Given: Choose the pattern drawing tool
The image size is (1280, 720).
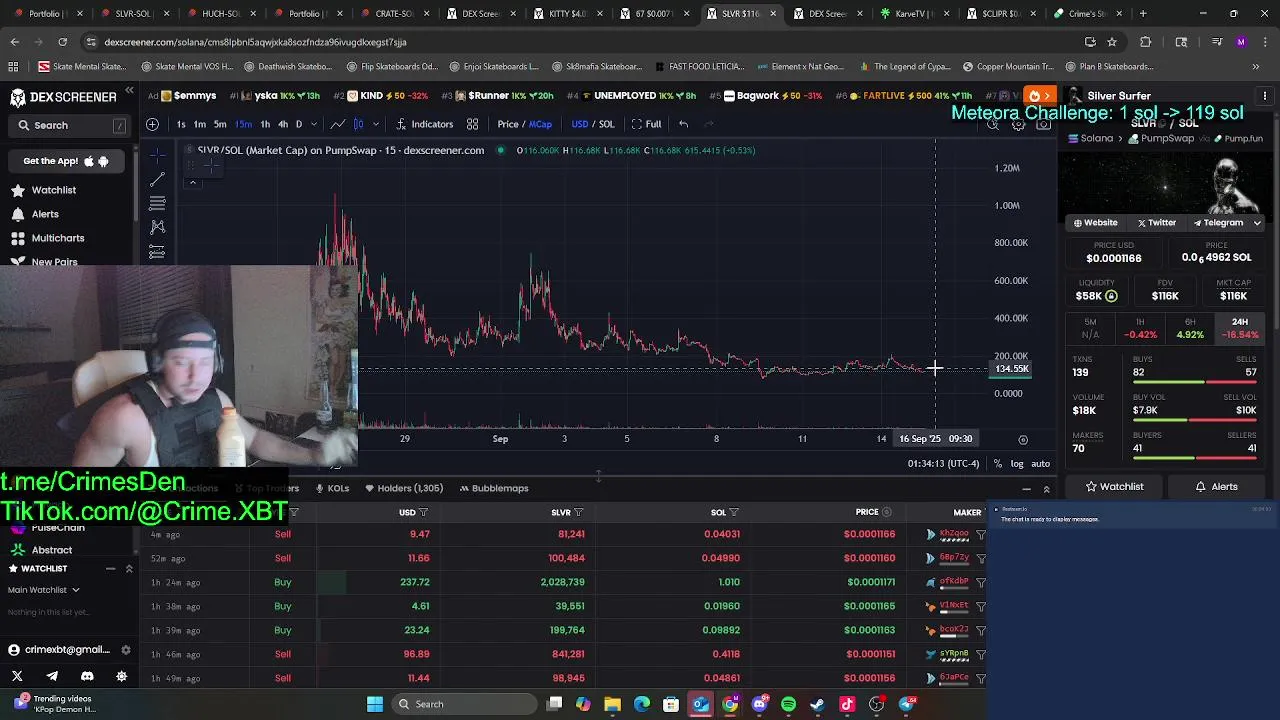Looking at the screenshot, I should [157, 227].
